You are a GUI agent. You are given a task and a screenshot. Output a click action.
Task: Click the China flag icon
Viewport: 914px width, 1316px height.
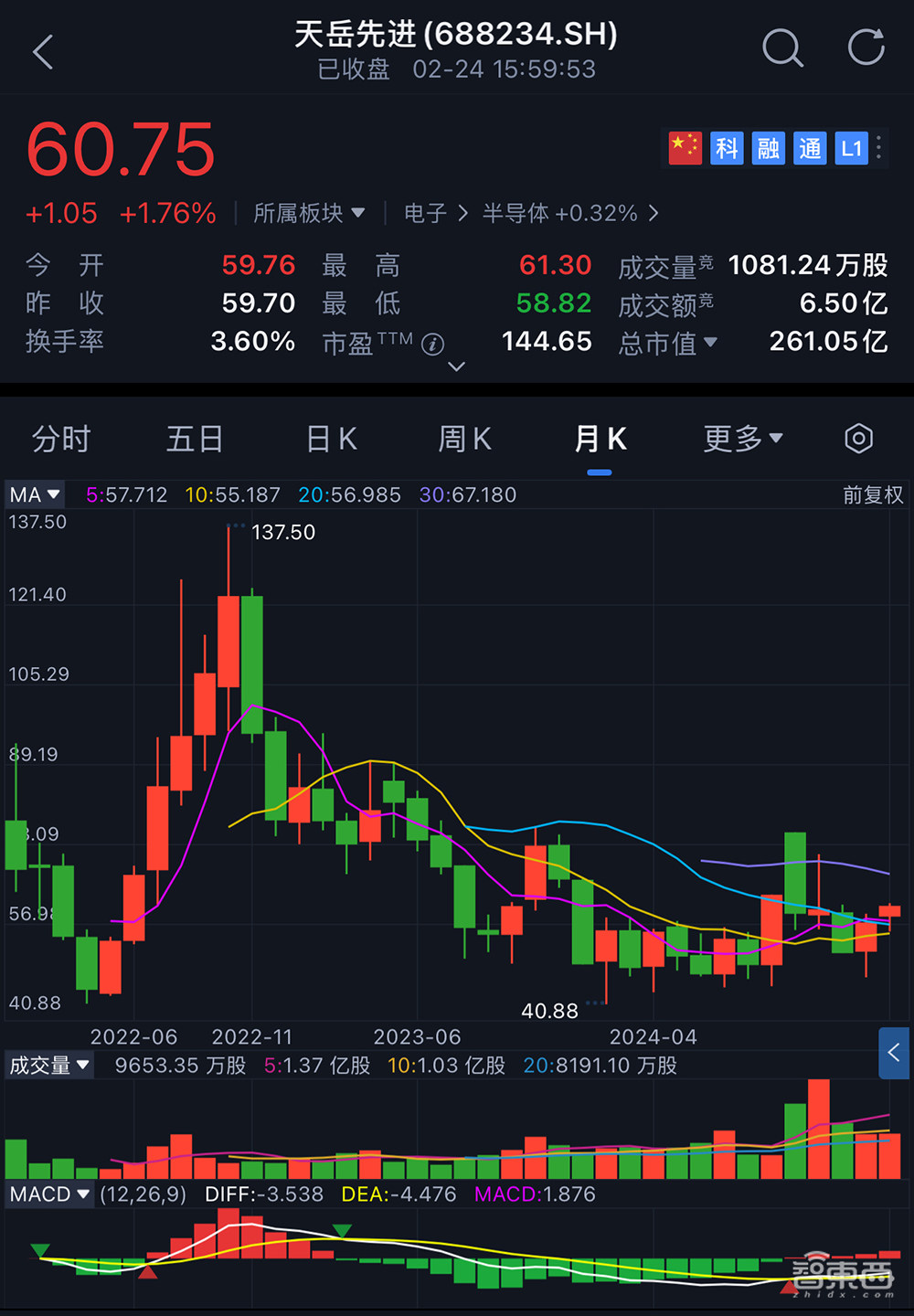click(685, 148)
